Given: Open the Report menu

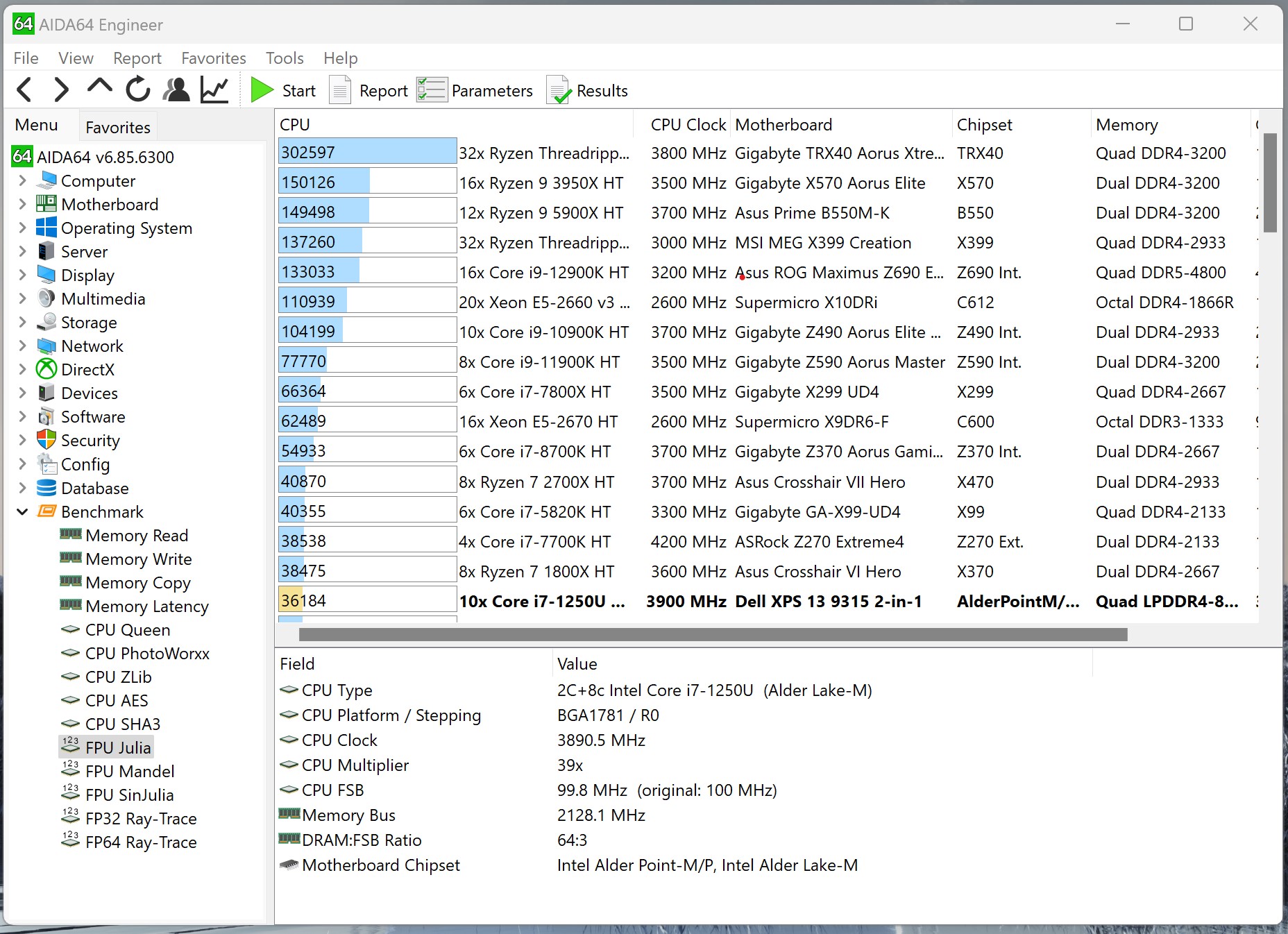Looking at the screenshot, I should click(137, 58).
